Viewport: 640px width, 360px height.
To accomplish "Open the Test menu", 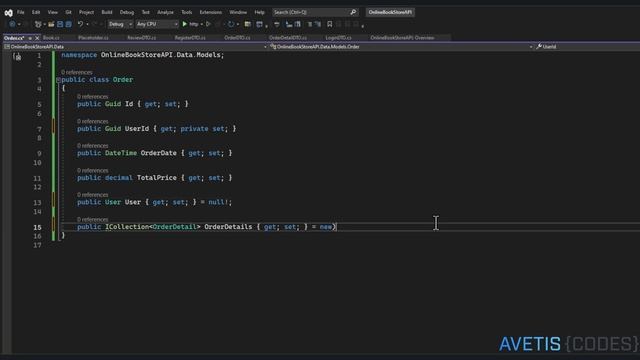I will point(146,12).
